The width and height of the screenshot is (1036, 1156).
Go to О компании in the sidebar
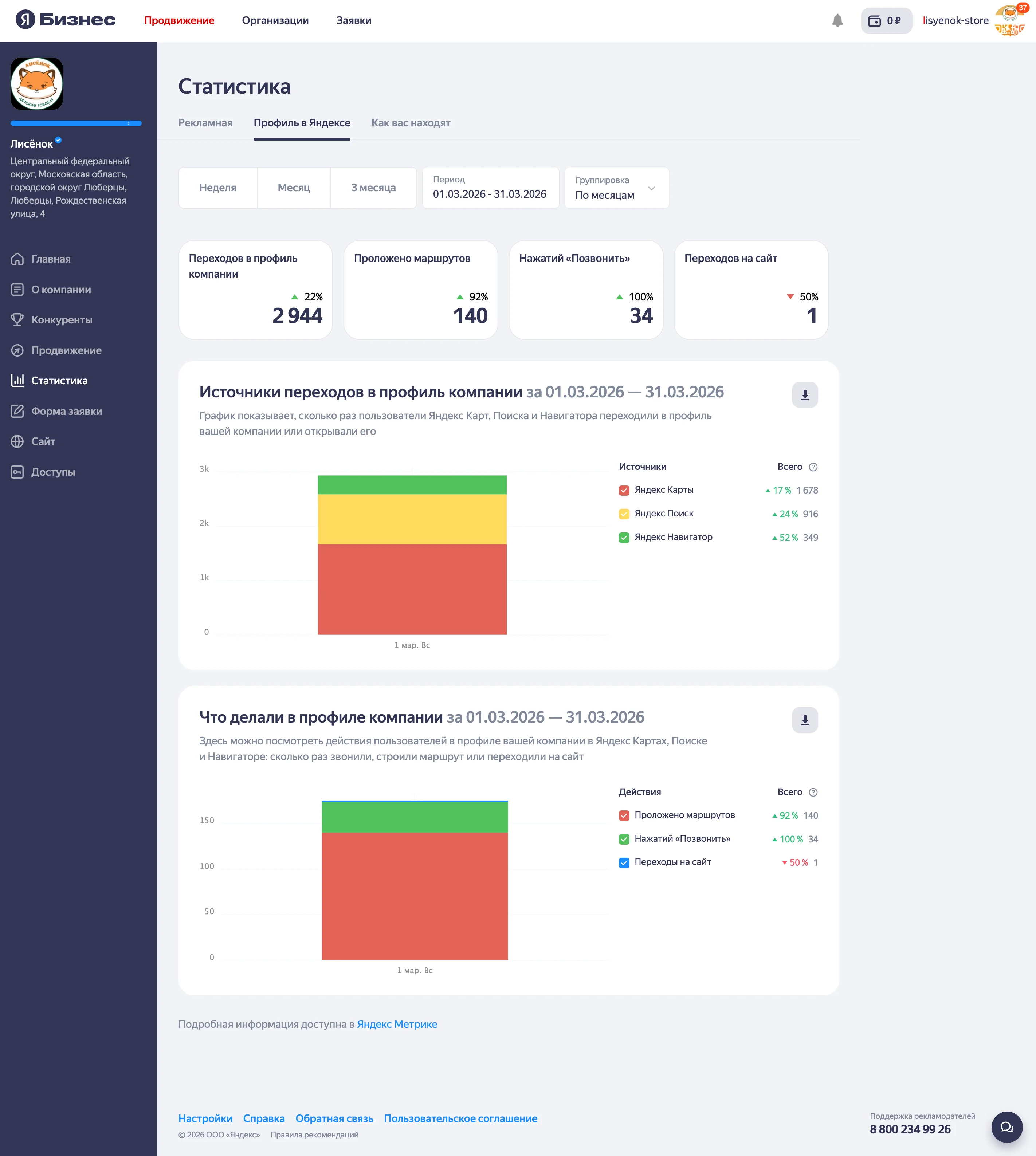click(61, 290)
